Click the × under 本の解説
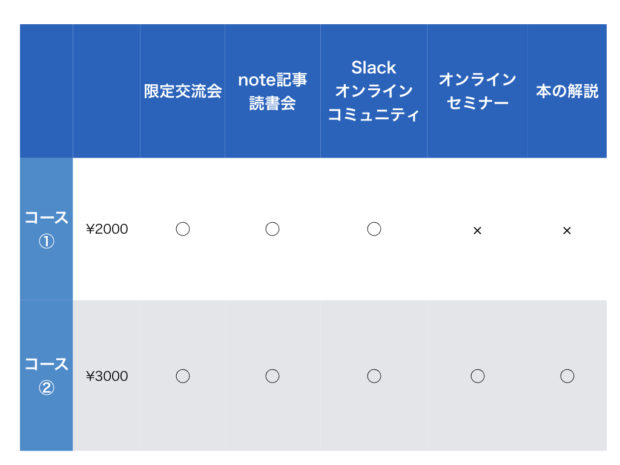Image resolution: width=620 pixels, height=465 pixels. (x=567, y=231)
